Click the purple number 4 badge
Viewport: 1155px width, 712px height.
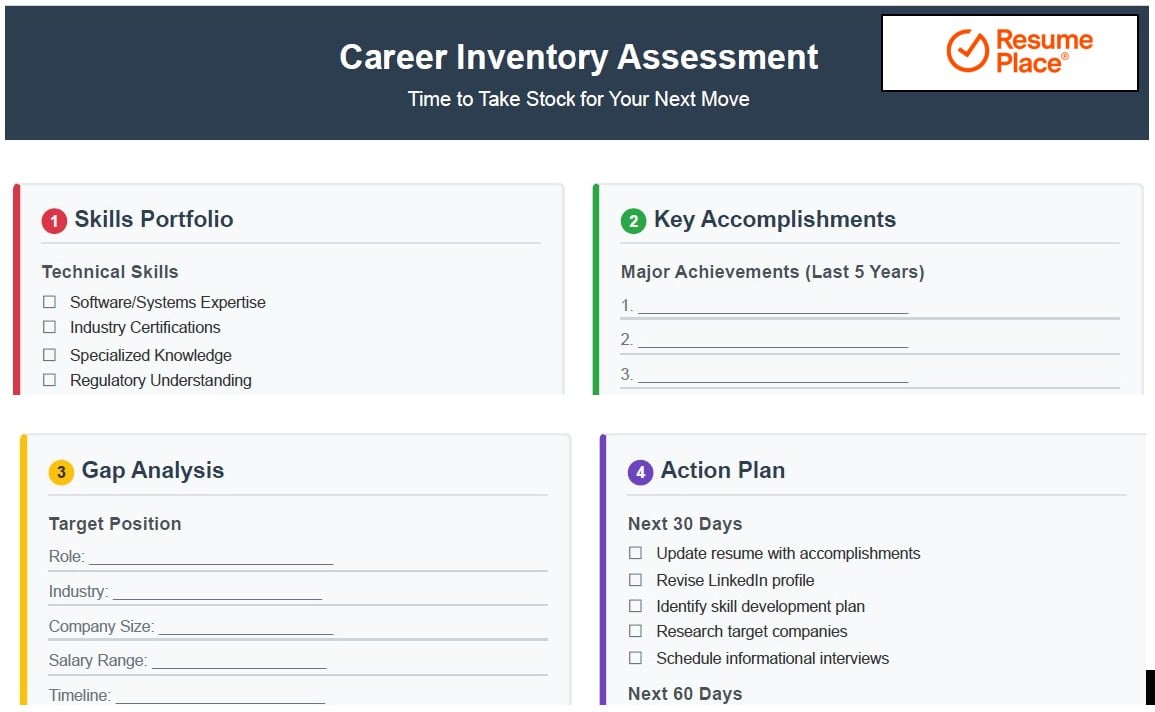tap(640, 472)
